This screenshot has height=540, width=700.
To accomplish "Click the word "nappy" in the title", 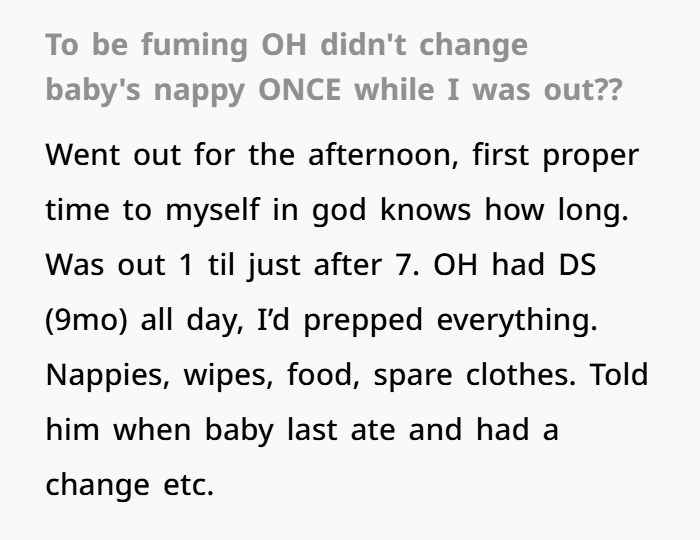I will 194,92.
